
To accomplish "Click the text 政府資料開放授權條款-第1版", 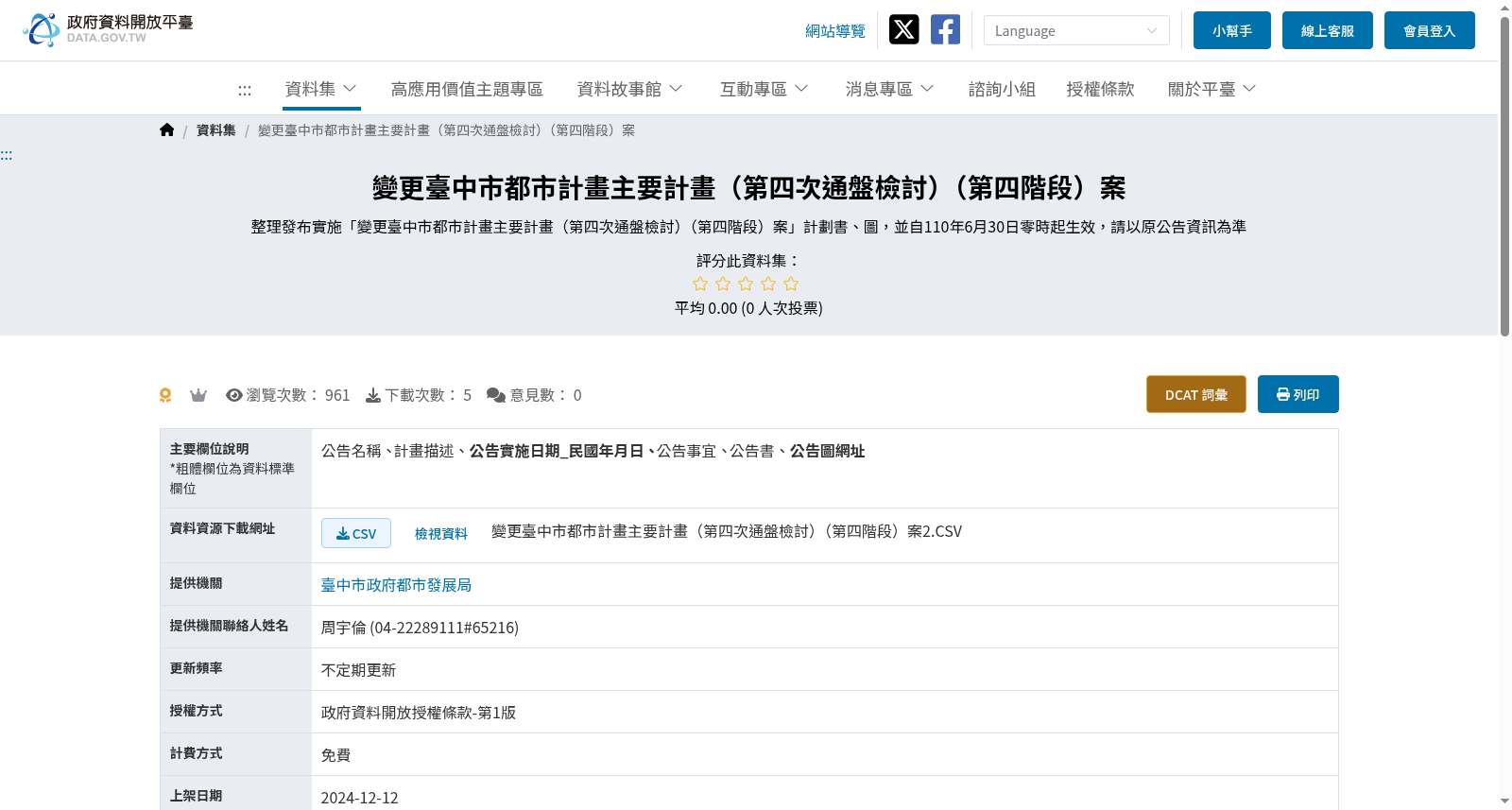I will (419, 713).
